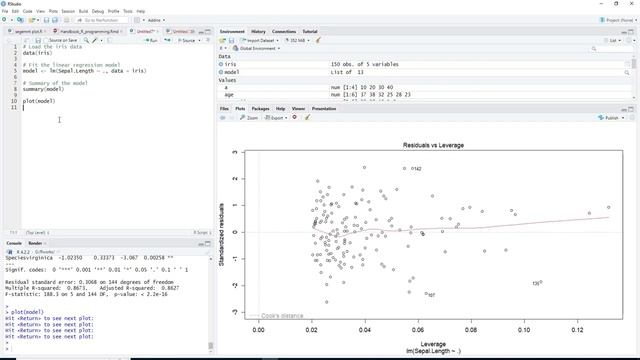Clear the environment objects with the broom icon
This screenshot has height=360, width=640.
pyautogui.click(x=318, y=40)
